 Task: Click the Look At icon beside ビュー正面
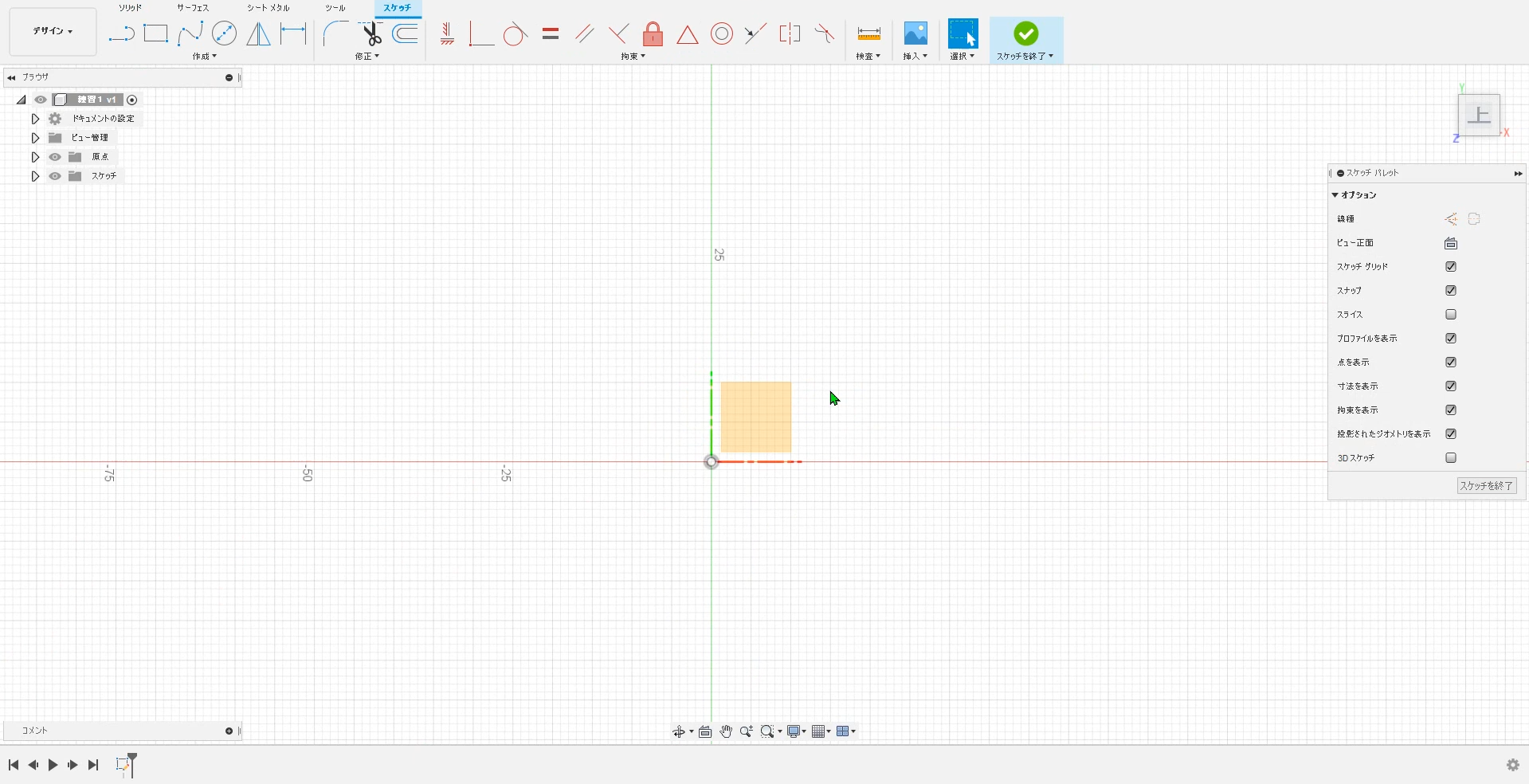(1450, 243)
